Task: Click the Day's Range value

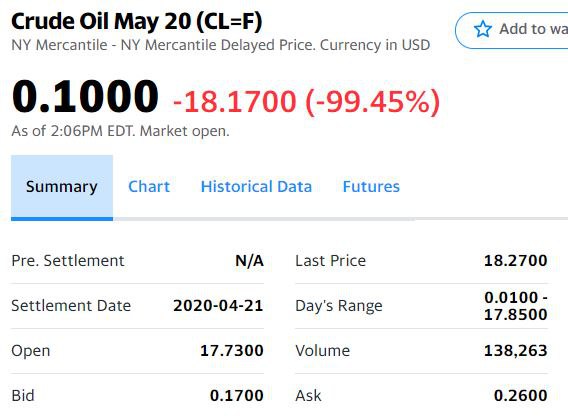Action: (x=515, y=306)
